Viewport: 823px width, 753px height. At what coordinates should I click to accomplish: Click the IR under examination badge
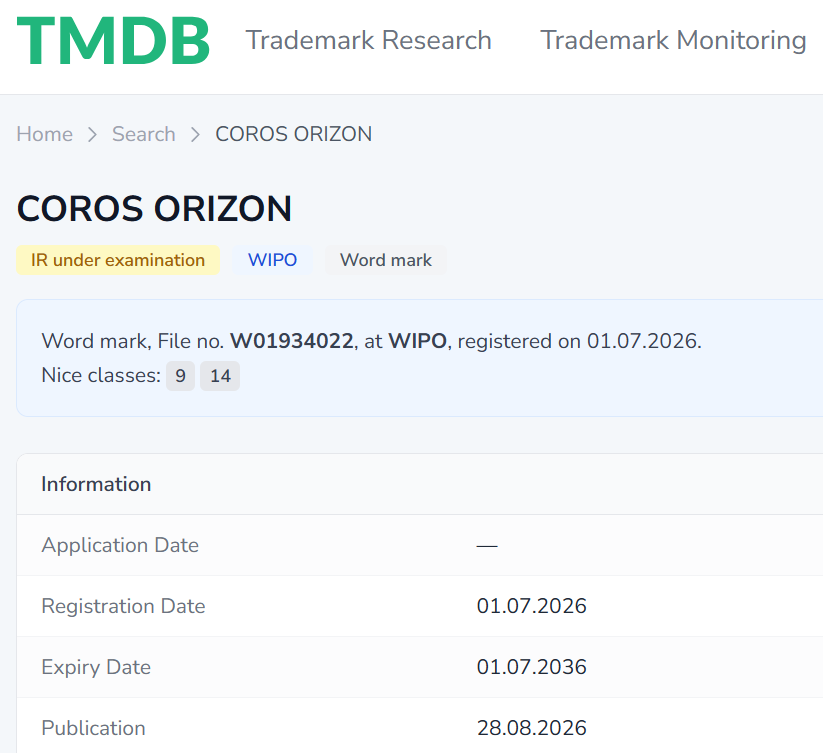pos(118,260)
